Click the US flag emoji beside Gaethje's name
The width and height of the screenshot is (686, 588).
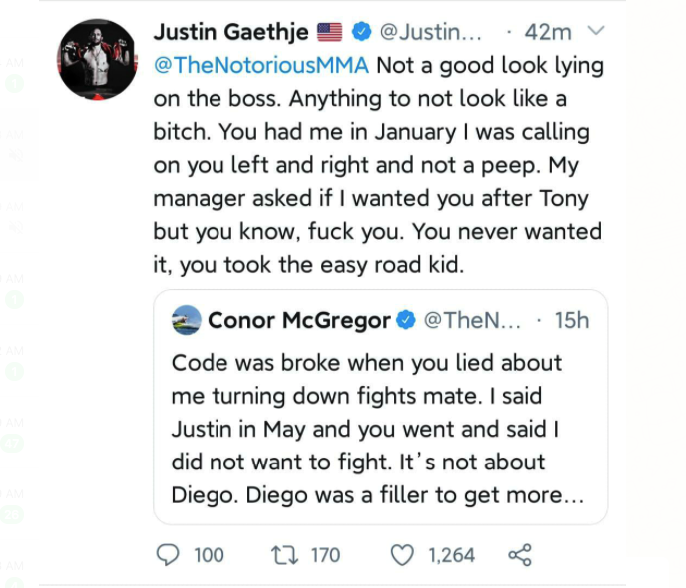(x=329, y=32)
